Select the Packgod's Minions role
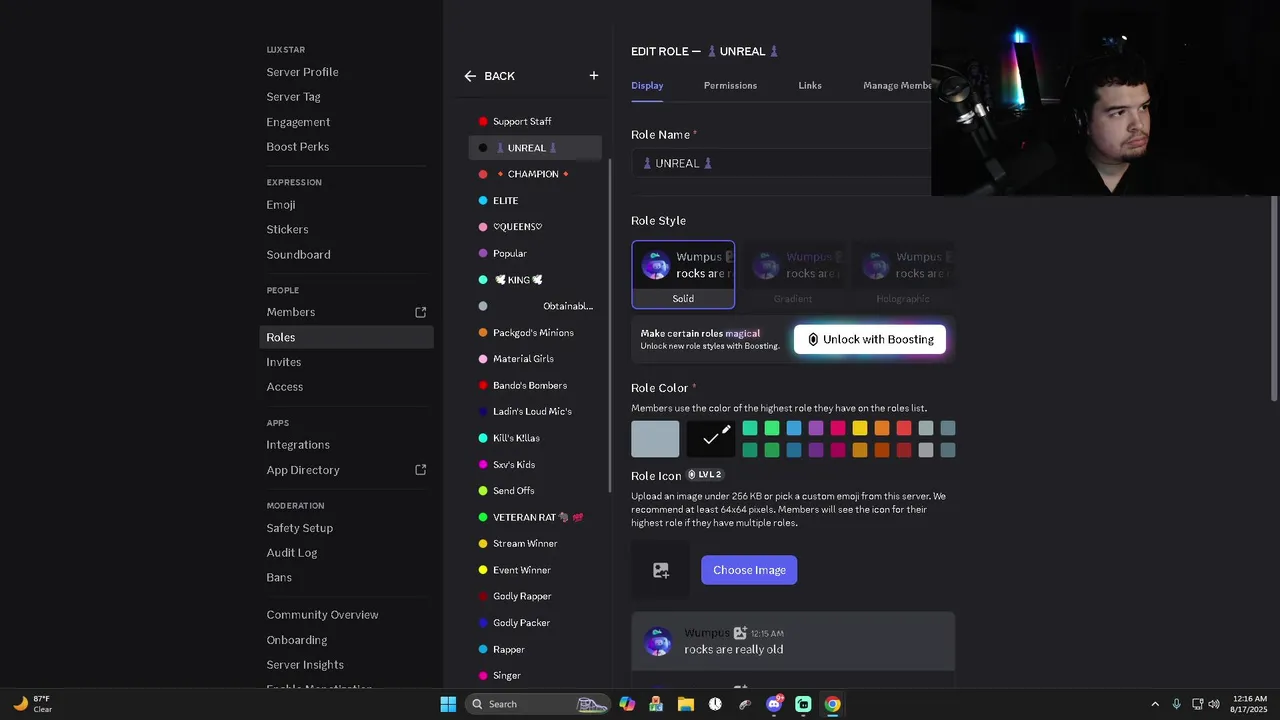 (535, 333)
